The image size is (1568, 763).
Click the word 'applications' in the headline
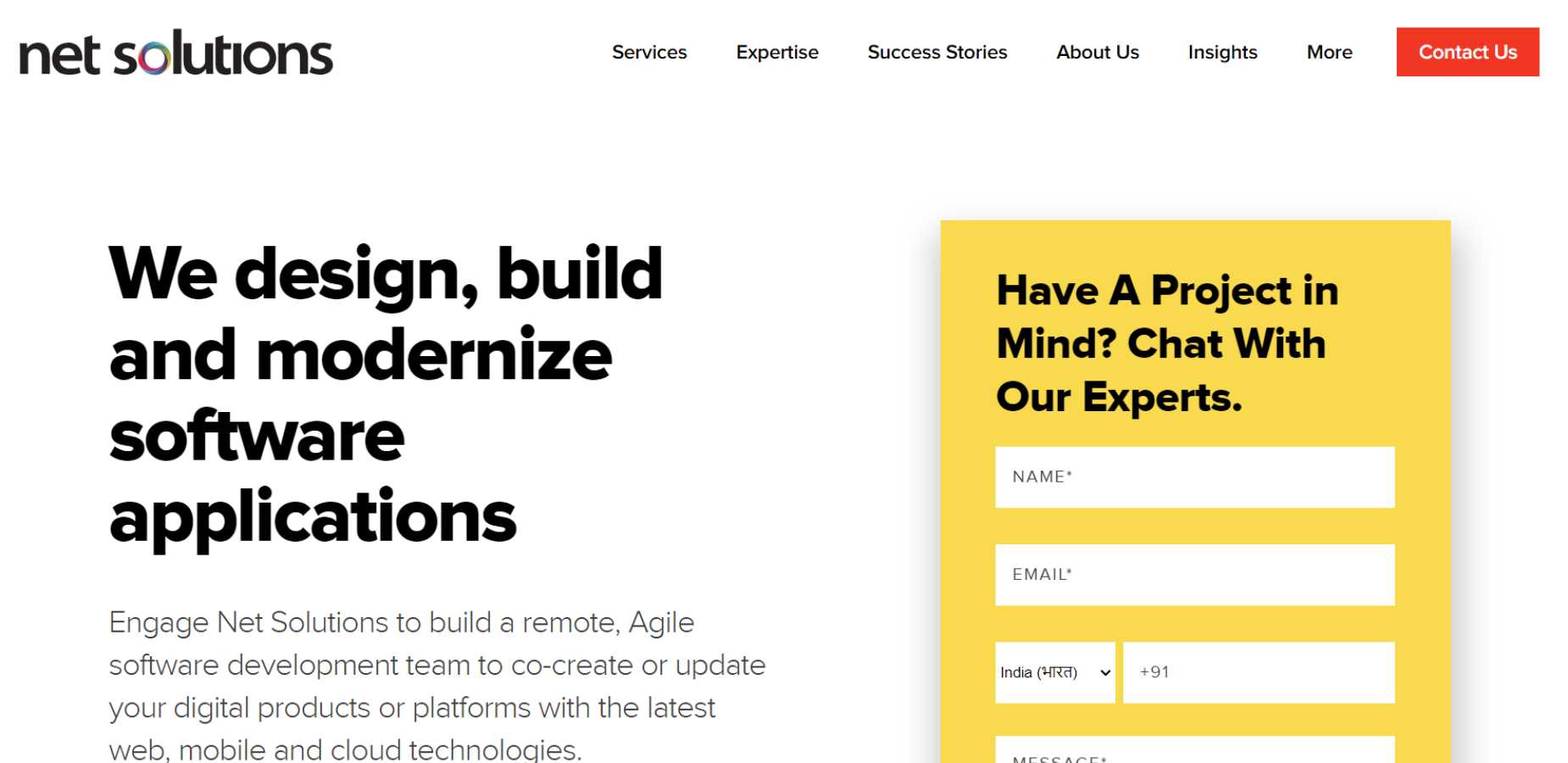(312, 516)
